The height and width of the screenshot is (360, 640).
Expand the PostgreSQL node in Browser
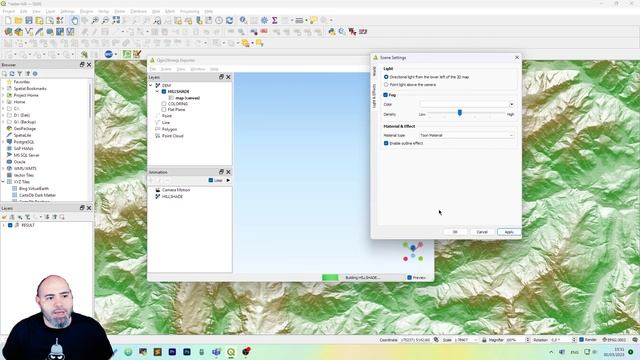point(3,142)
